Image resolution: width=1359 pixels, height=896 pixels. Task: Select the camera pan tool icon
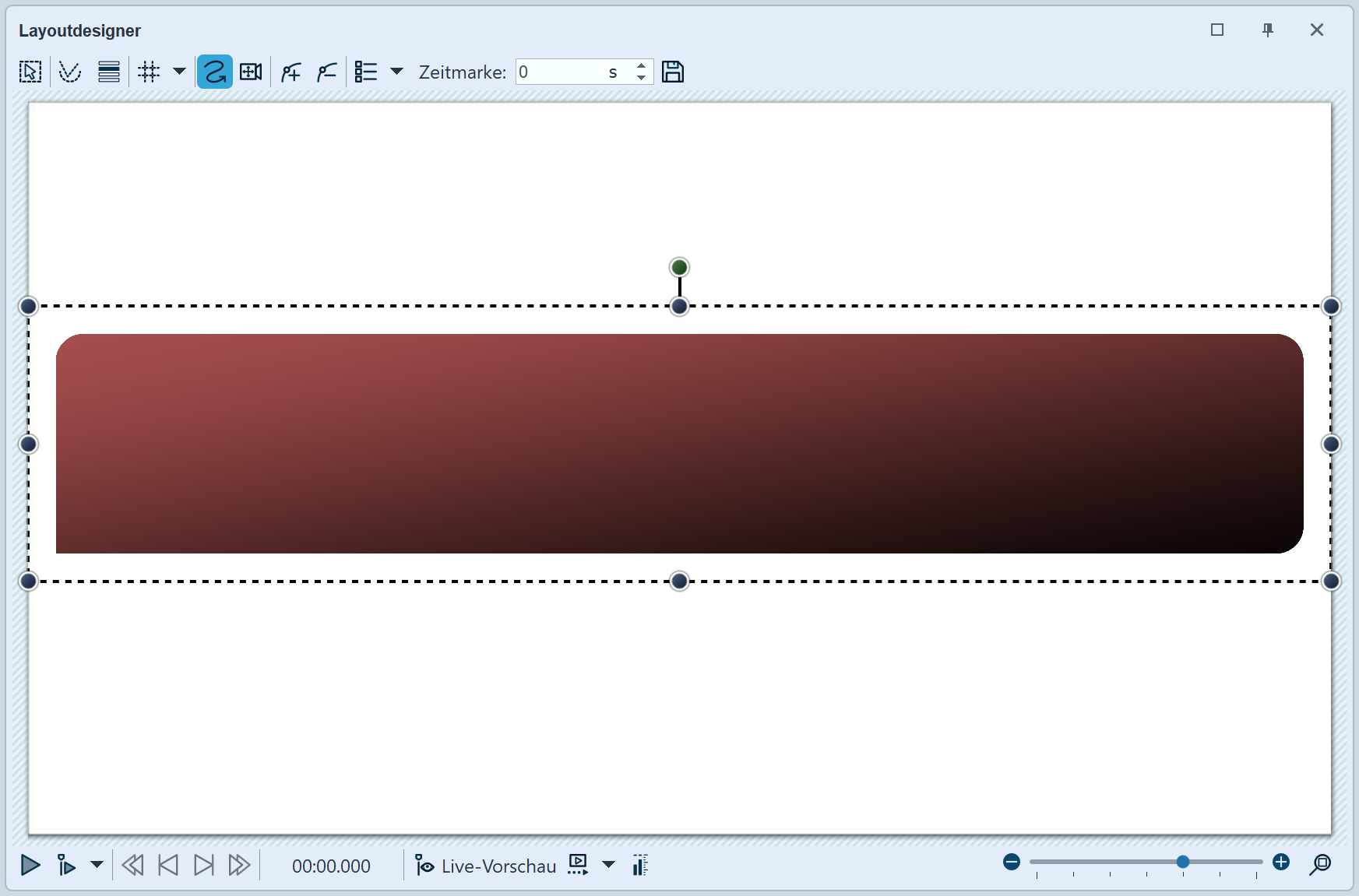251,72
